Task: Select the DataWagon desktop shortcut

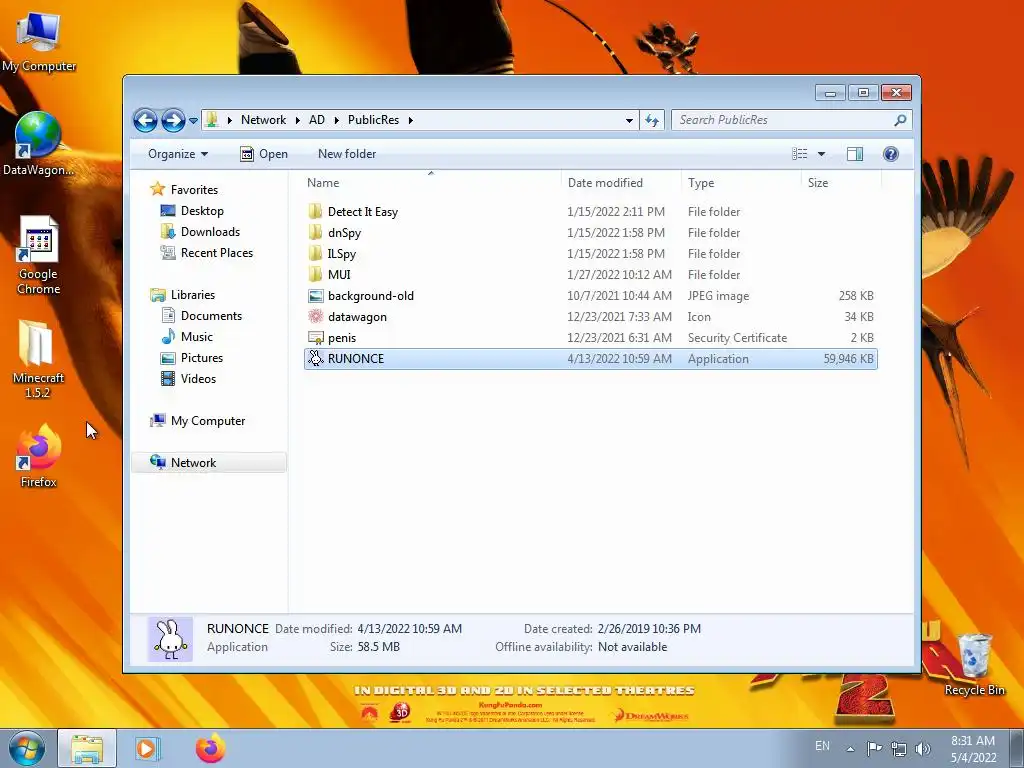Action: click(x=39, y=145)
